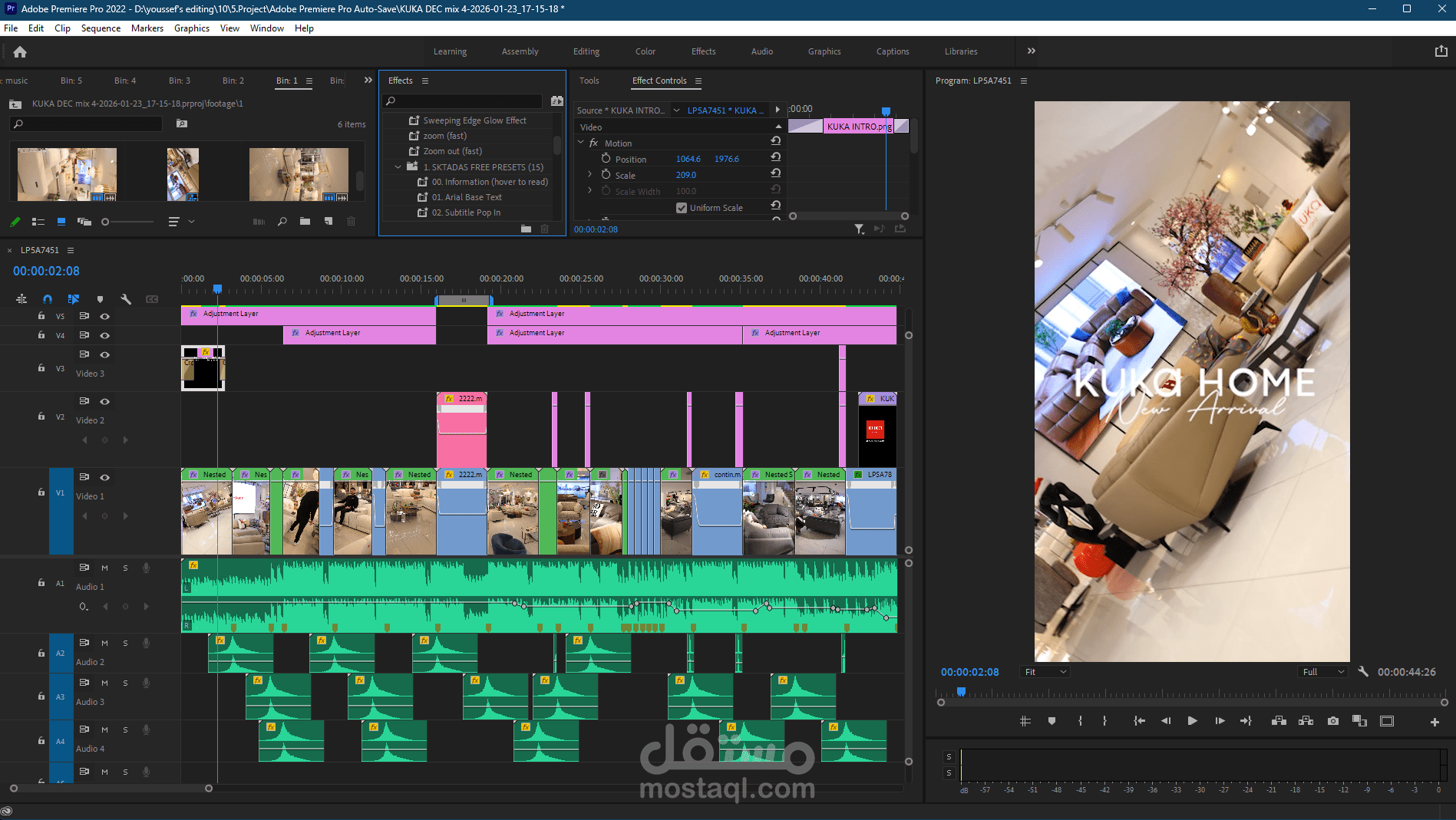Viewport: 1456px width, 820px height.
Task: Select the Sweeping Edge Glow Effect preset
Action: [x=474, y=120]
